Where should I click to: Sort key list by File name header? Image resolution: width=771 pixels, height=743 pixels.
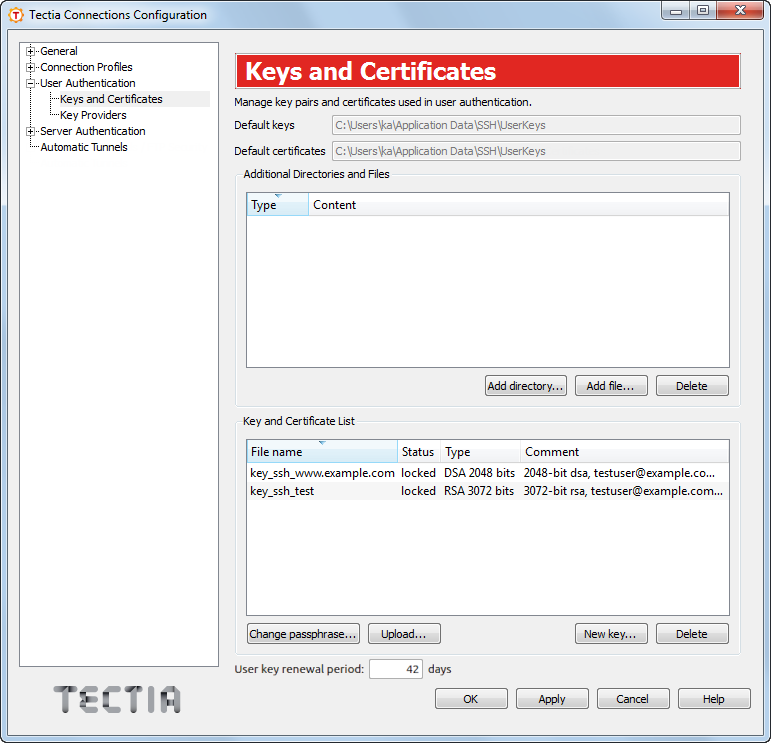coord(322,452)
